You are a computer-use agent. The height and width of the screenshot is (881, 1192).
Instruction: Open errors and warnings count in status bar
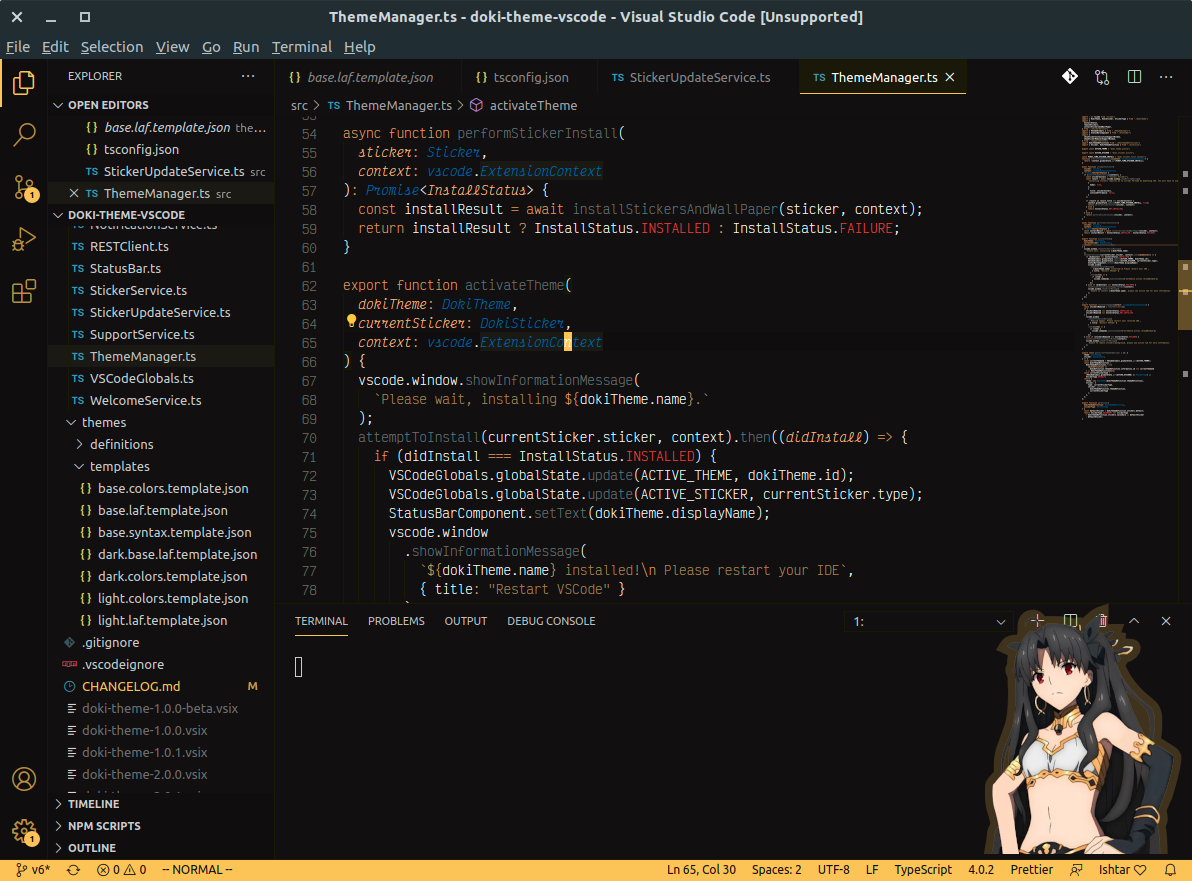pyautogui.click(x=122, y=870)
